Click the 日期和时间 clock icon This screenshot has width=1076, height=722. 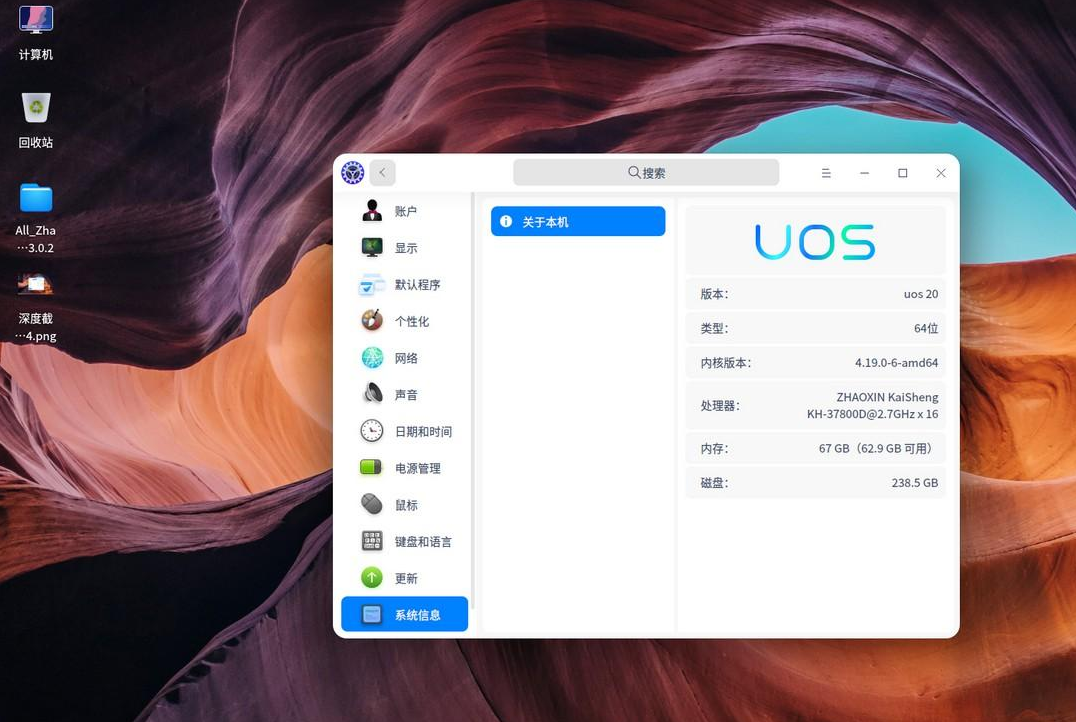pyautogui.click(x=372, y=431)
